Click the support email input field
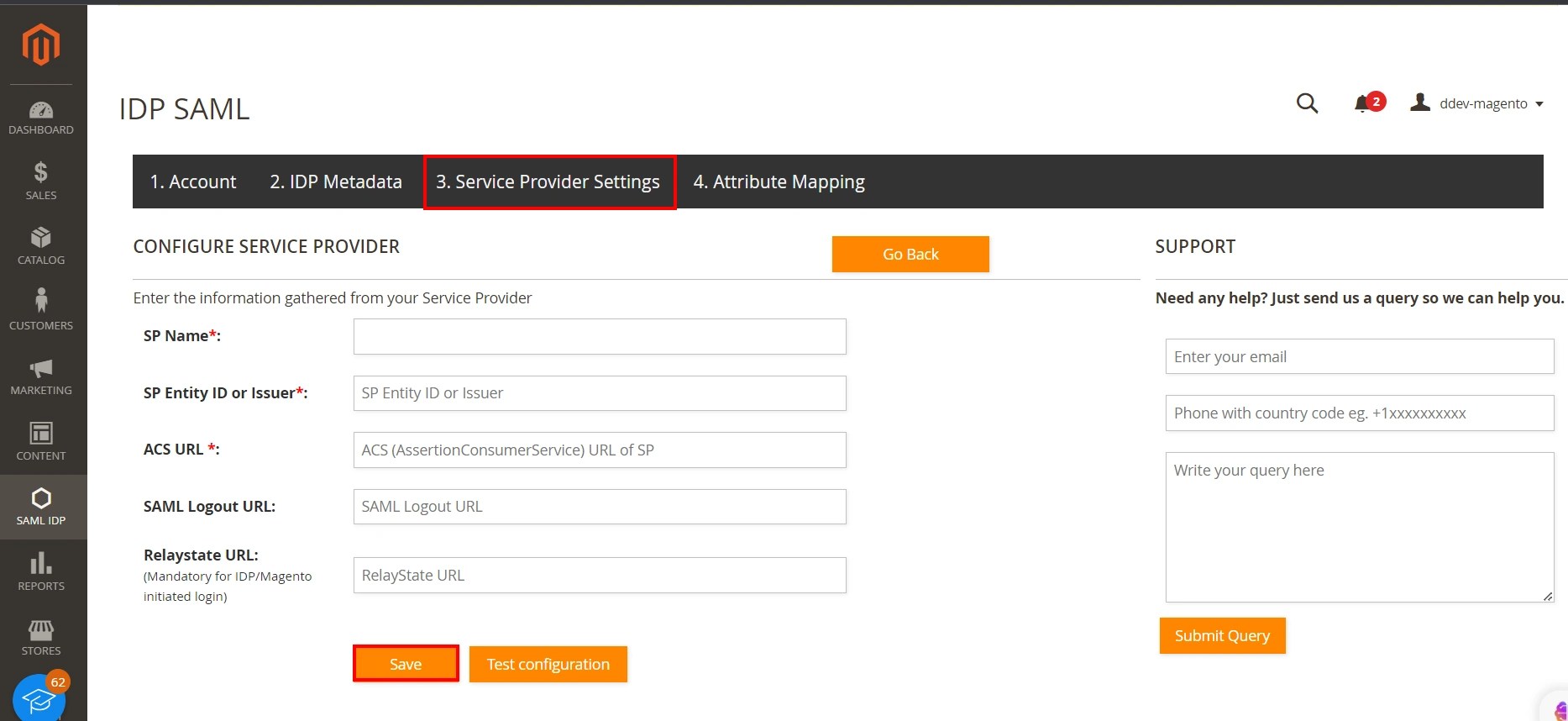This screenshot has width=1568, height=721. pyautogui.click(x=1360, y=356)
